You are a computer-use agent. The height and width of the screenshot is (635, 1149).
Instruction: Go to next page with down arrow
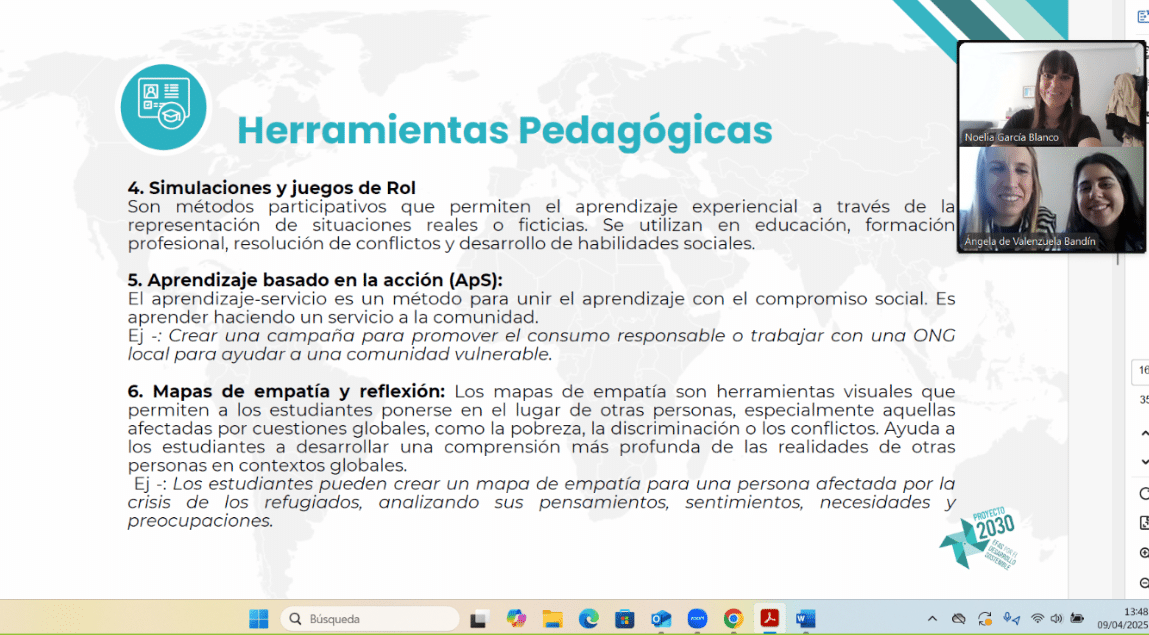[1144, 462]
